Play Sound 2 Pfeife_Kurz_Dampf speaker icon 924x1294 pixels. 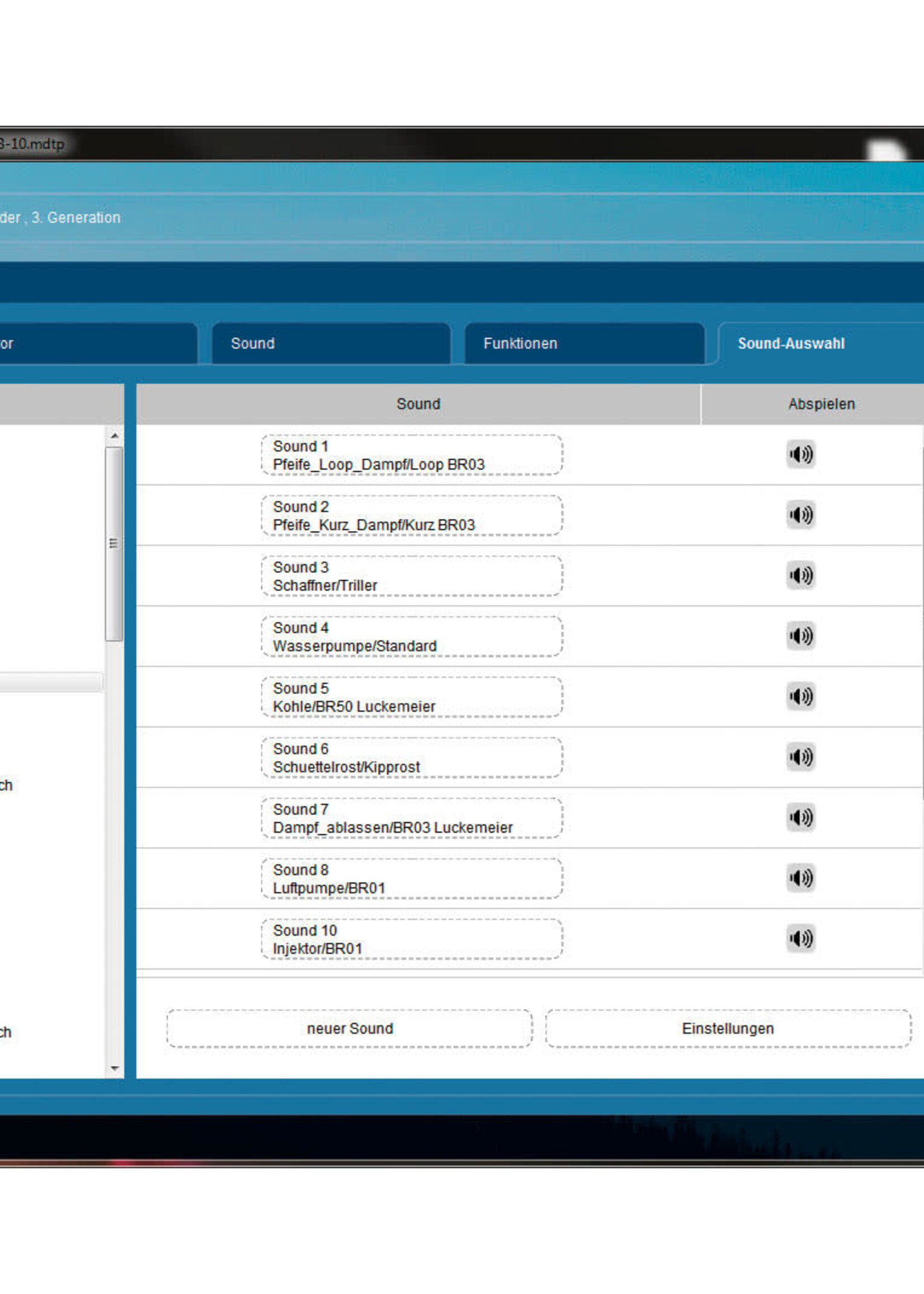800,515
